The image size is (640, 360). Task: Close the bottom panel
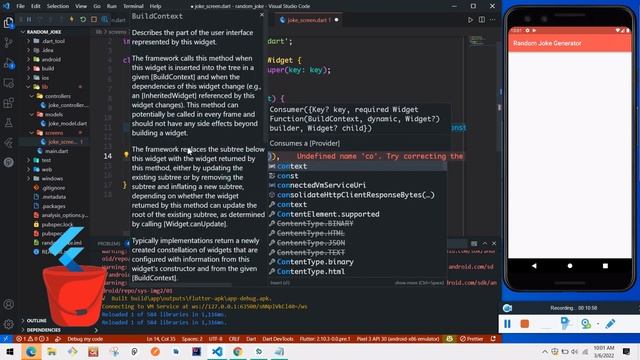(494, 243)
